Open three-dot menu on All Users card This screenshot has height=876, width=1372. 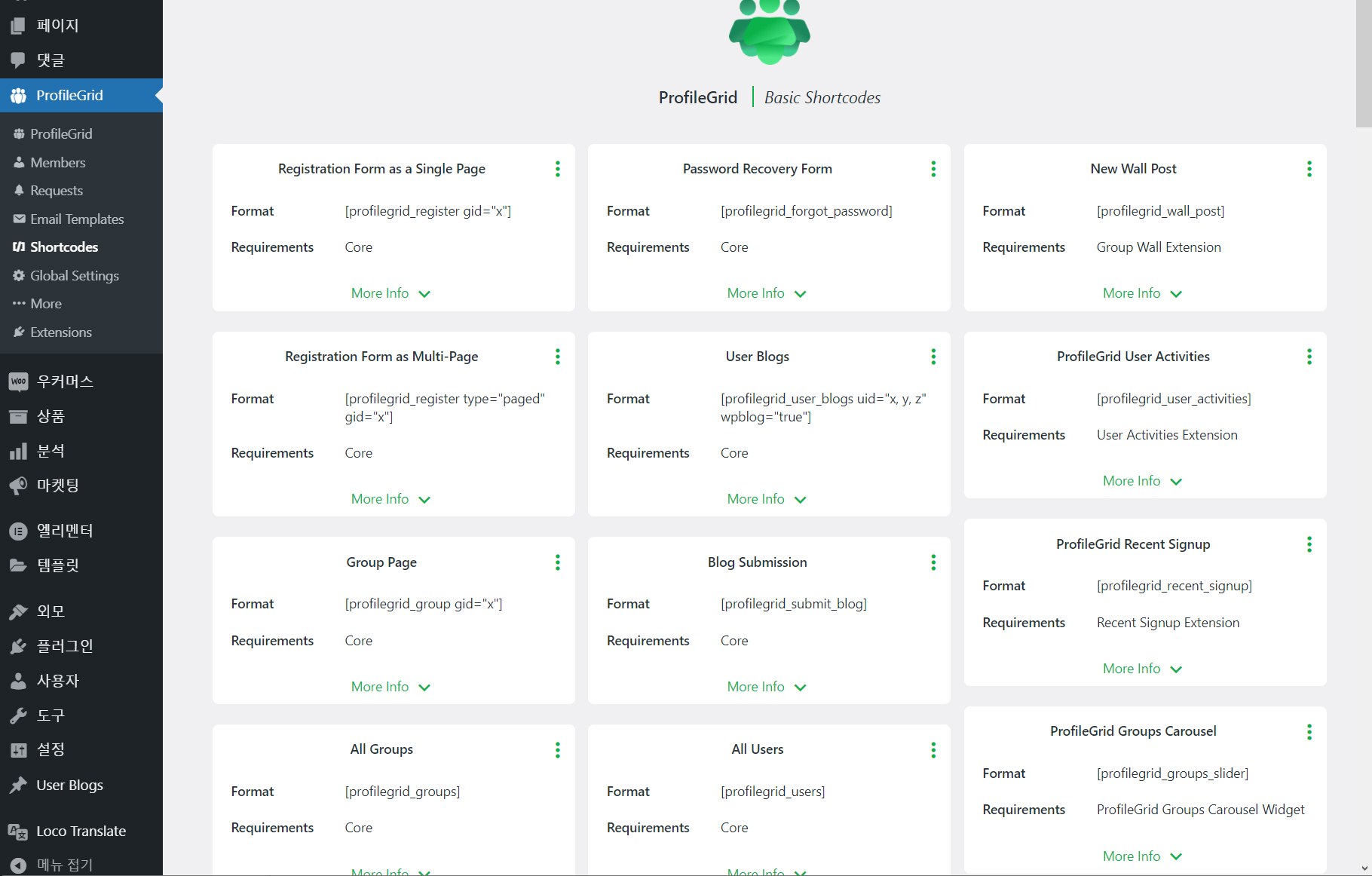click(933, 750)
